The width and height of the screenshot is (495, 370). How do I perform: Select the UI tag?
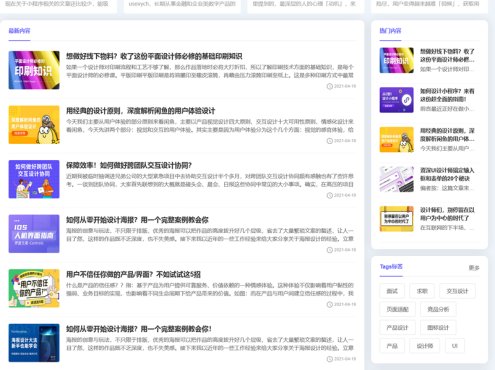[455, 346]
